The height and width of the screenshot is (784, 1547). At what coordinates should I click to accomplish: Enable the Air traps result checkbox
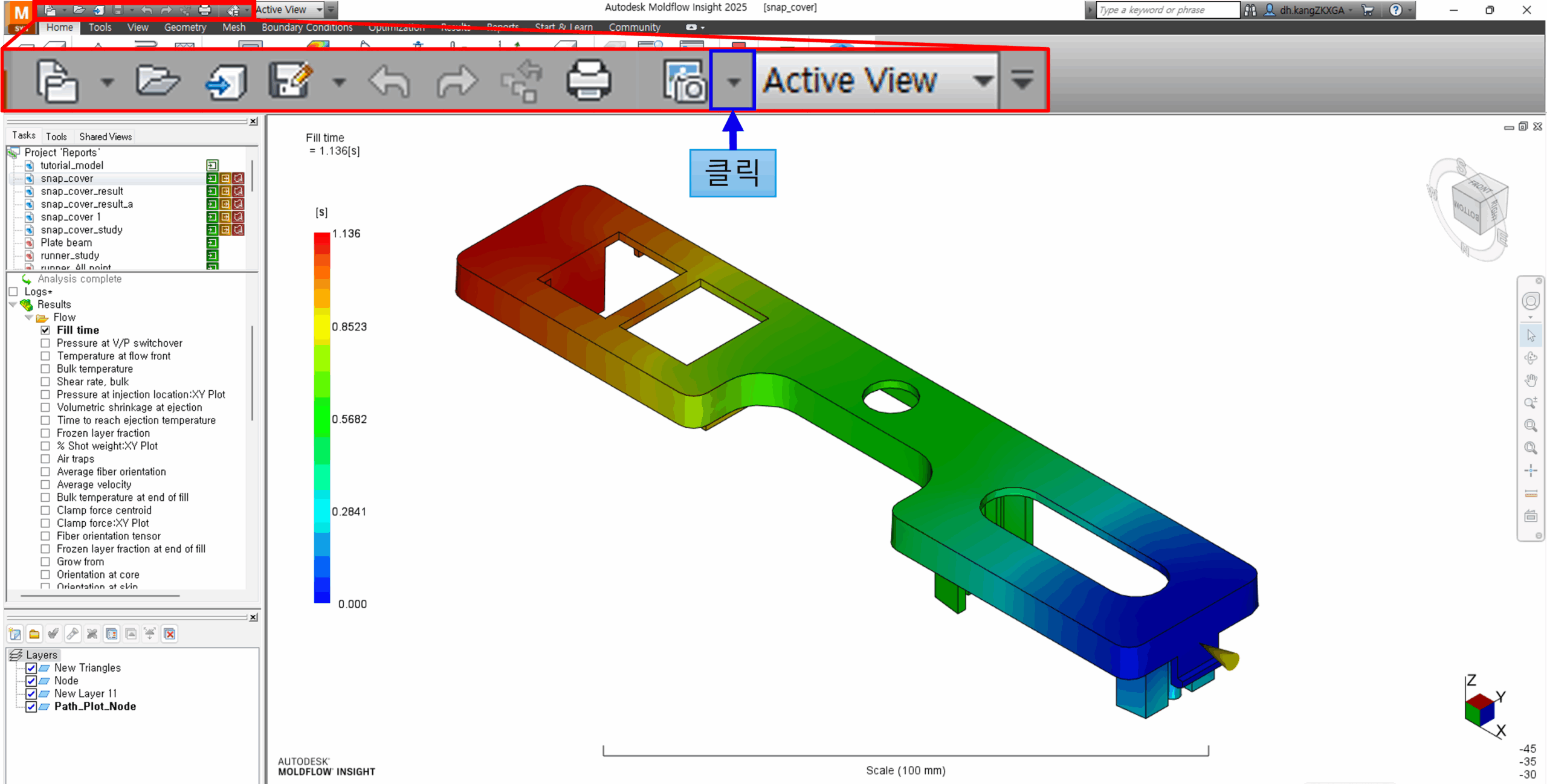pos(45,459)
